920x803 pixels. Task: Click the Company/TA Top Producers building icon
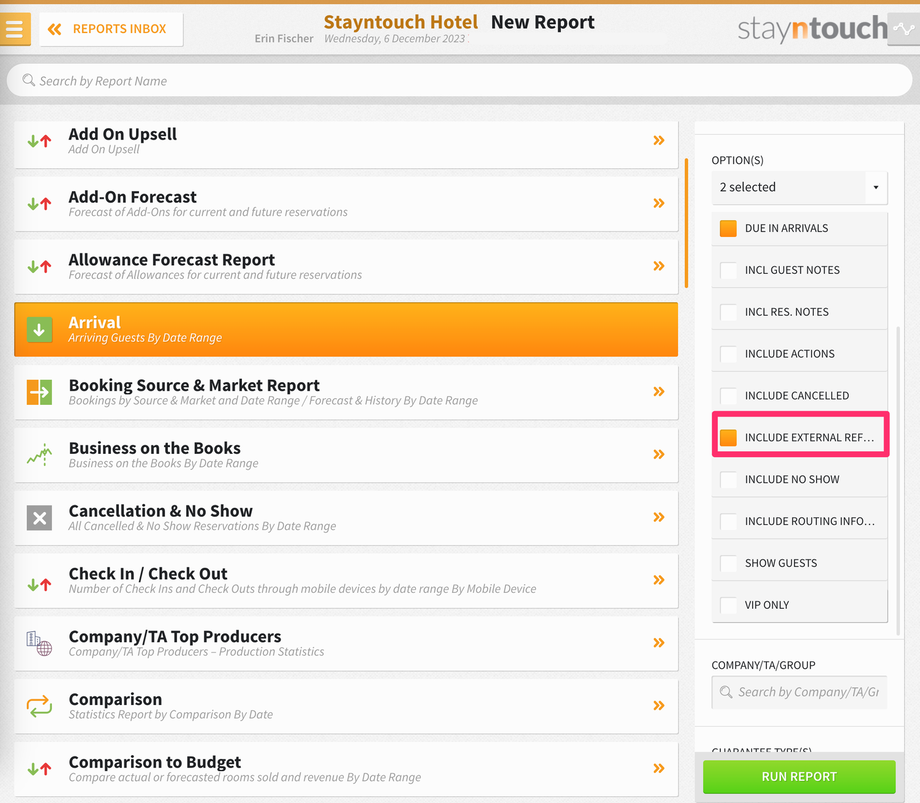pos(39,643)
